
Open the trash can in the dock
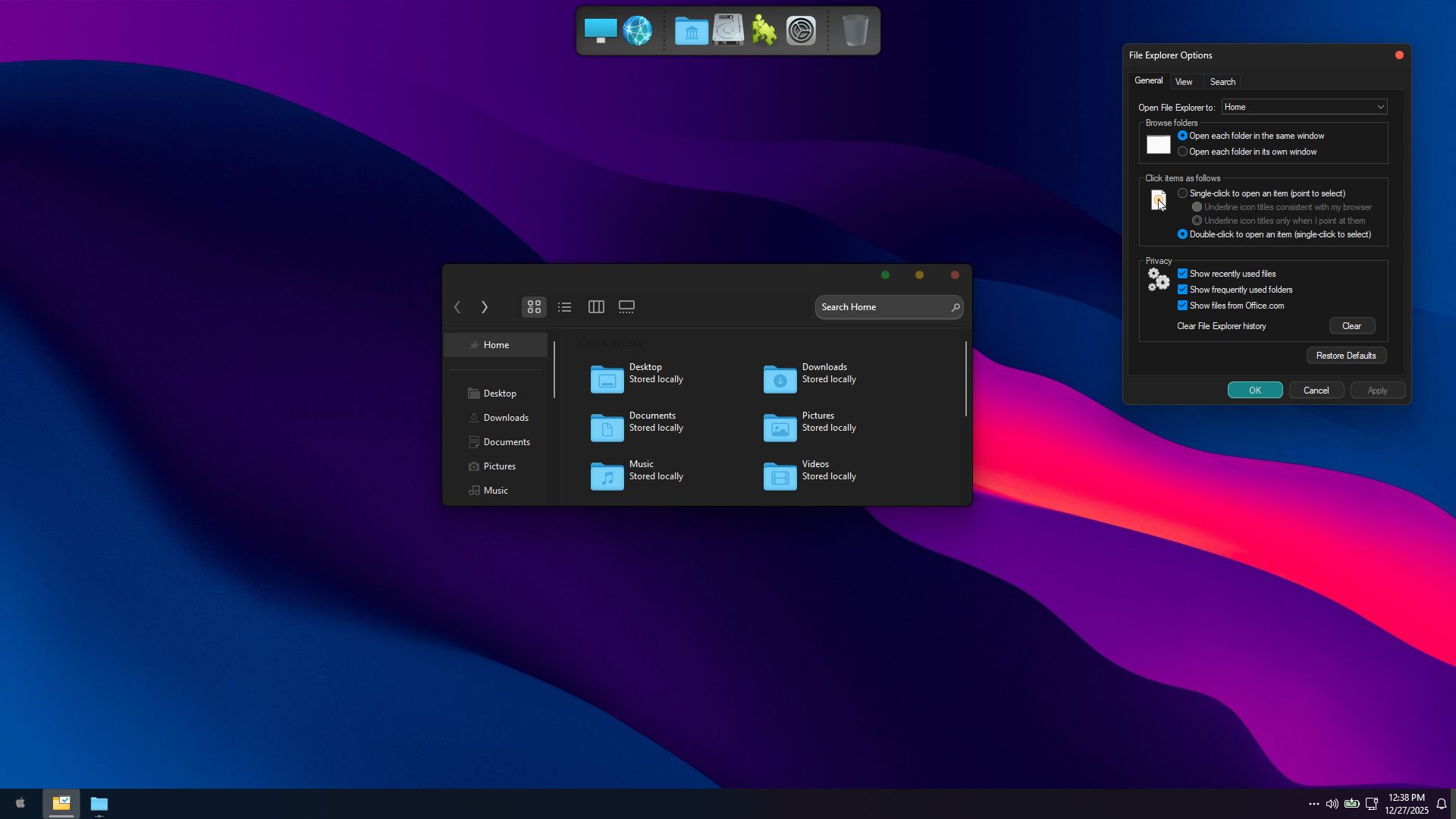tap(855, 31)
